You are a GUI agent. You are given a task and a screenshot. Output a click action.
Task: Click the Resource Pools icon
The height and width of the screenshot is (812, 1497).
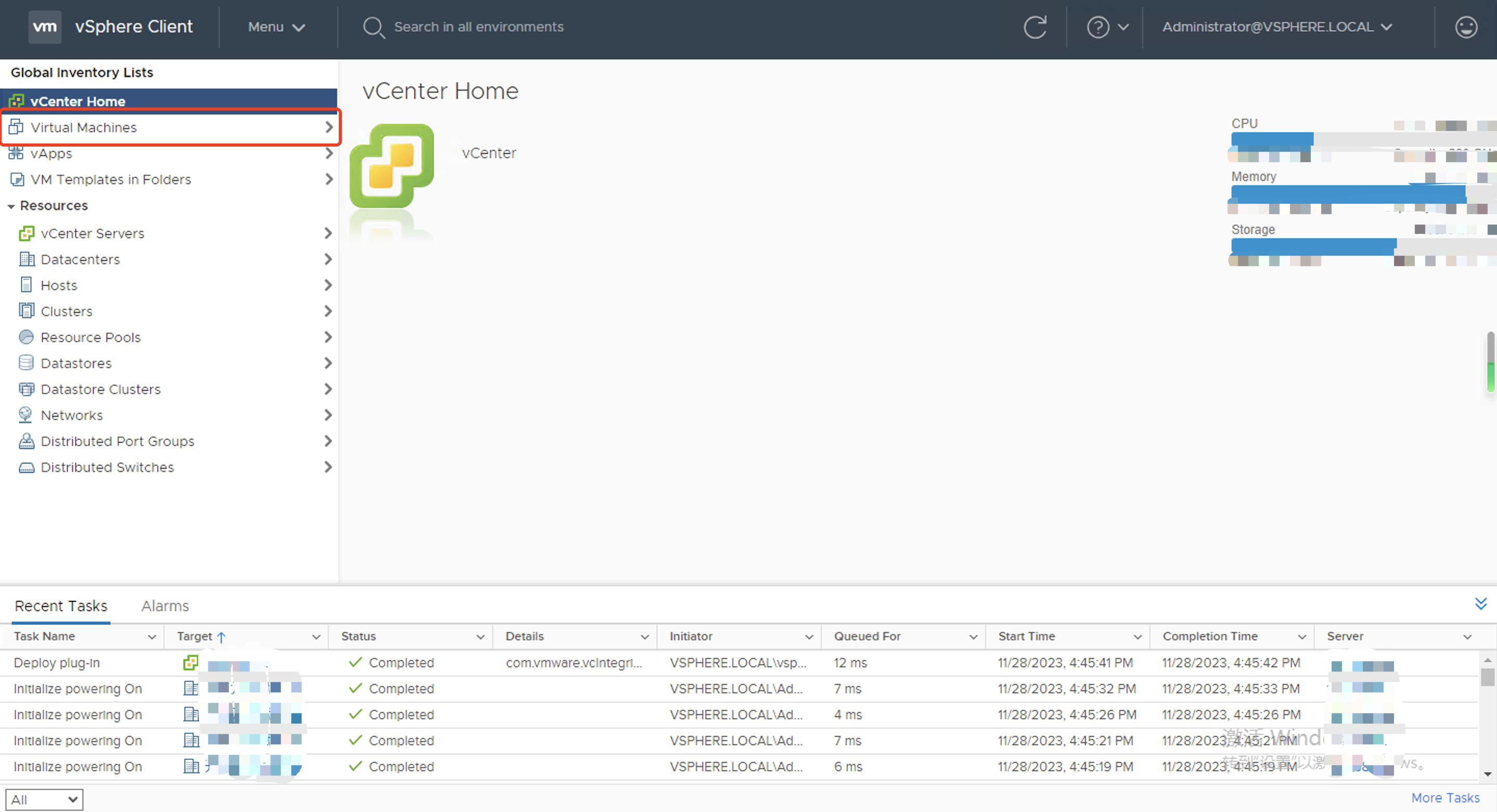26,337
